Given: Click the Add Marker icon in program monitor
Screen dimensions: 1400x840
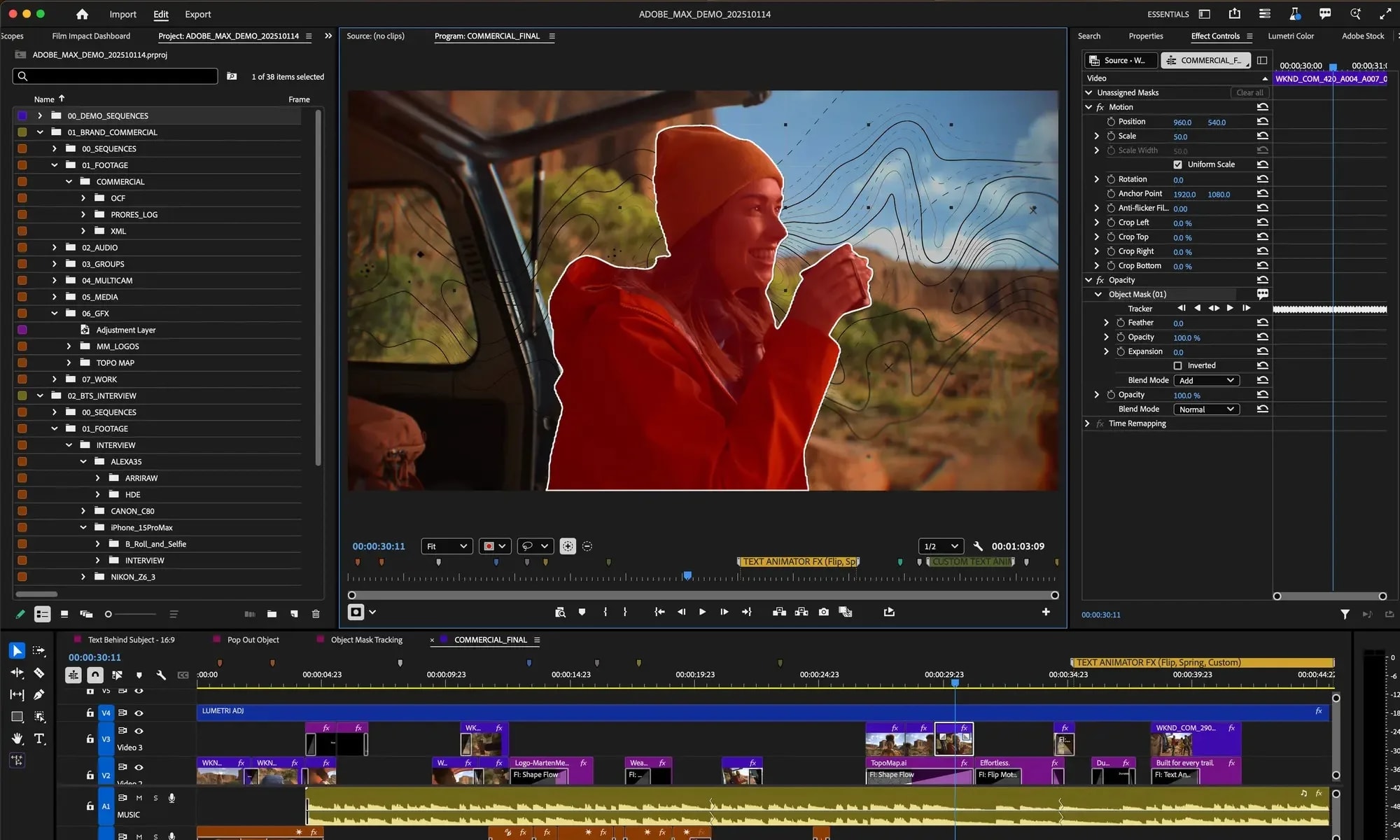Looking at the screenshot, I should 582,612.
